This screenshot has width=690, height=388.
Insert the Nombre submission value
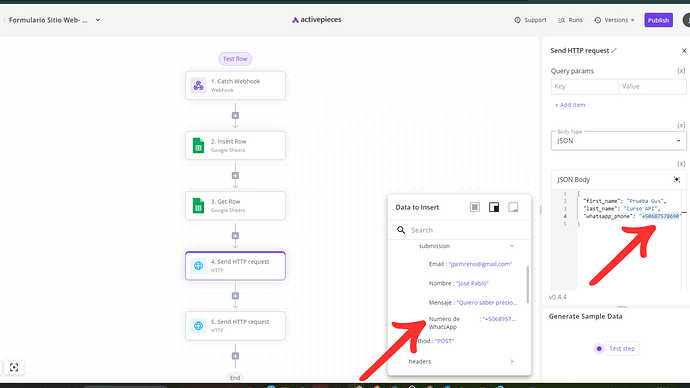[x=459, y=283]
